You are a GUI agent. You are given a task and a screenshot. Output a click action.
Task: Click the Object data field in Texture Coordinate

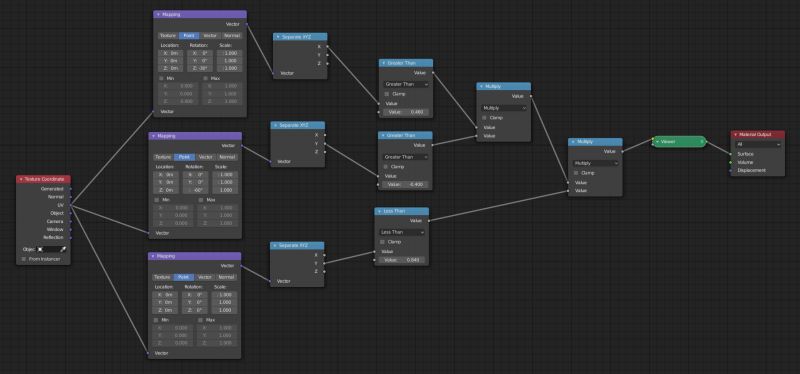pos(48,250)
